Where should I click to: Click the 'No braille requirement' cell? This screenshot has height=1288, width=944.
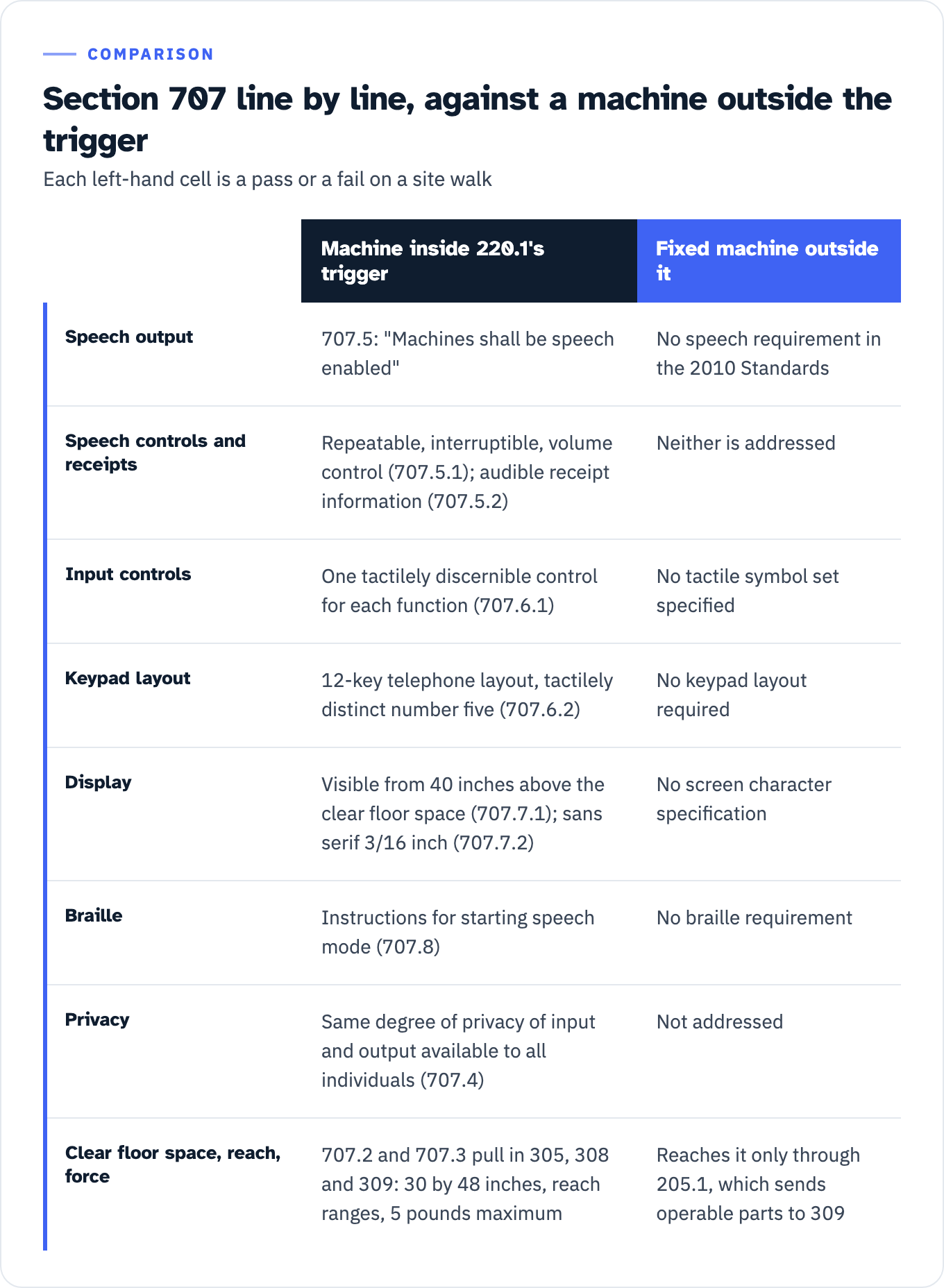[x=755, y=917]
